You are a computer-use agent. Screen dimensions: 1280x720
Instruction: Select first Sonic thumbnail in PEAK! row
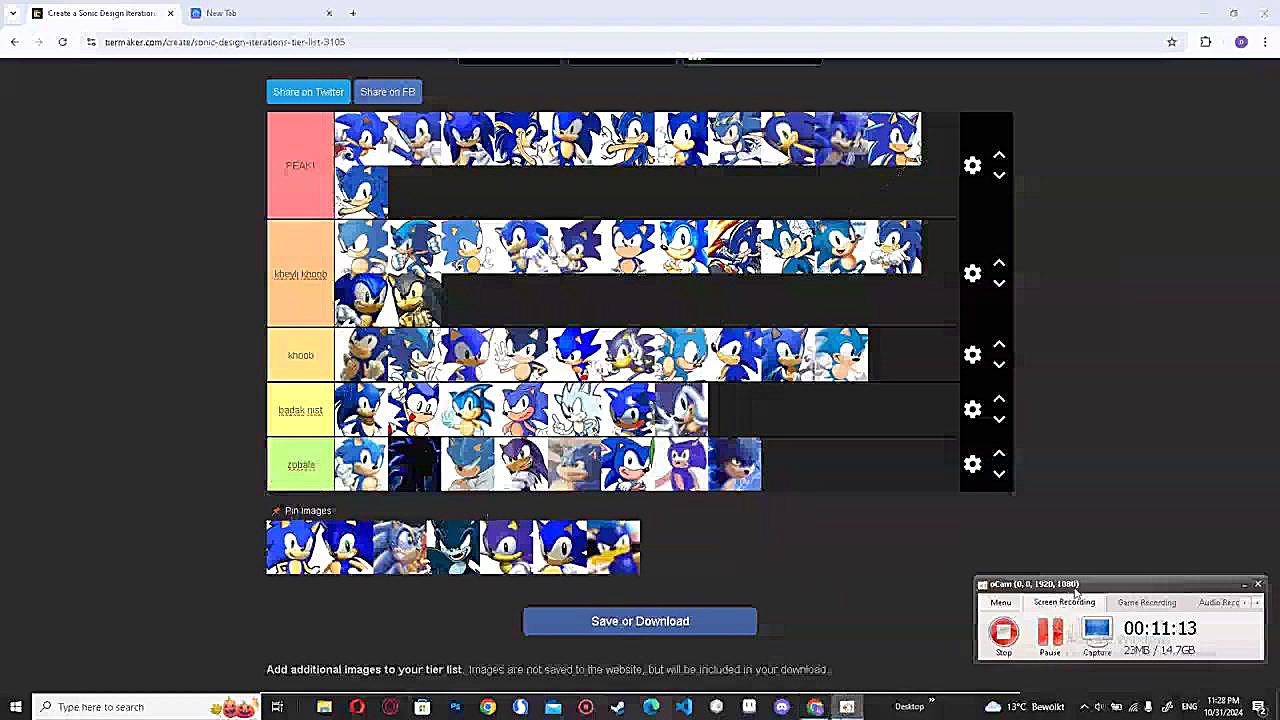pos(361,139)
